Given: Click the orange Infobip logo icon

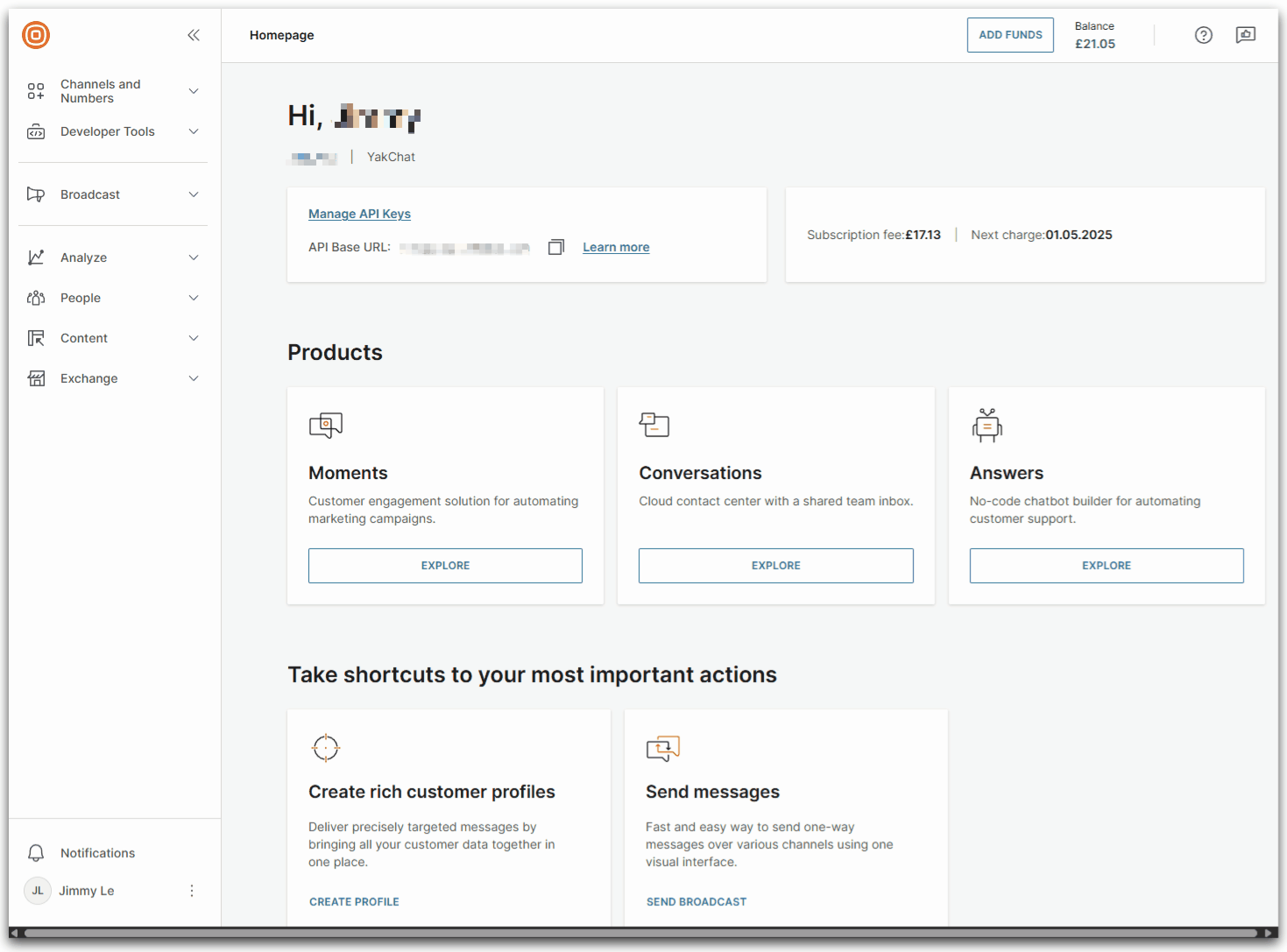Looking at the screenshot, I should (x=36, y=35).
